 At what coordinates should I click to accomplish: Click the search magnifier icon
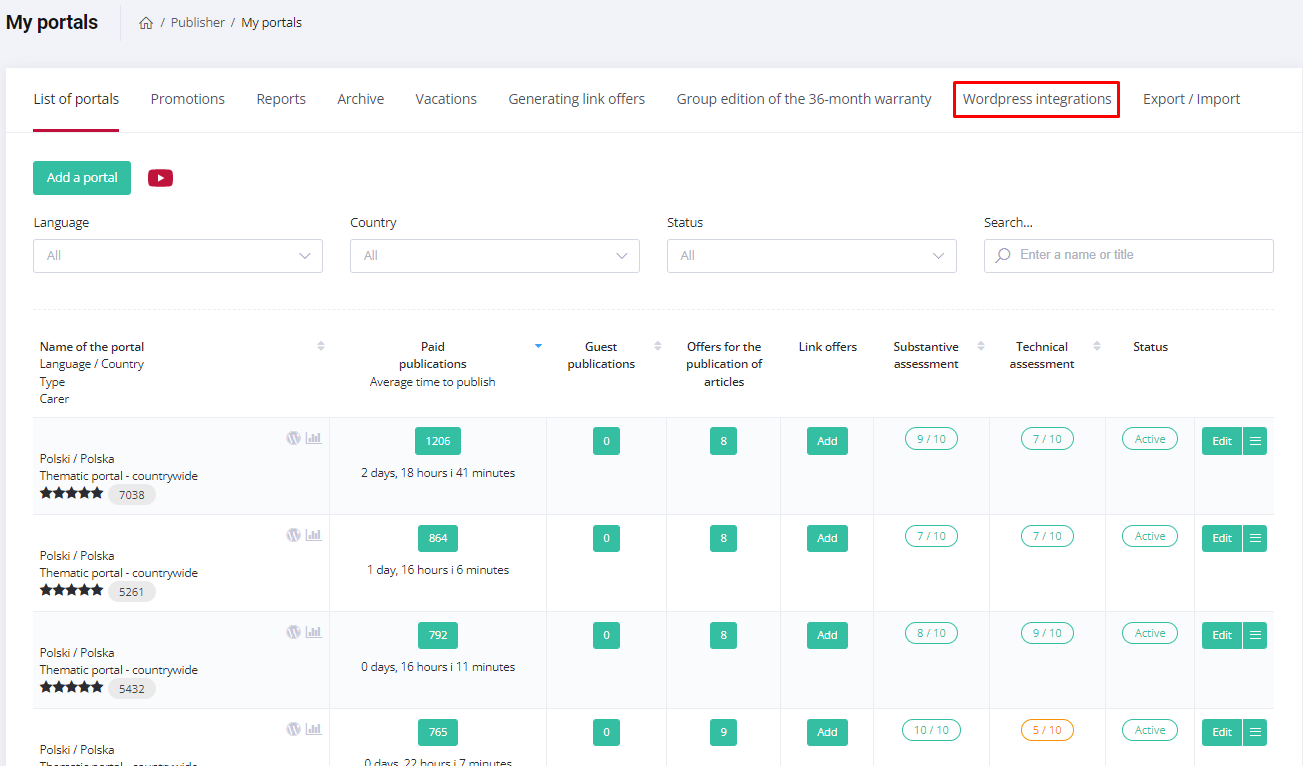click(x=1003, y=256)
